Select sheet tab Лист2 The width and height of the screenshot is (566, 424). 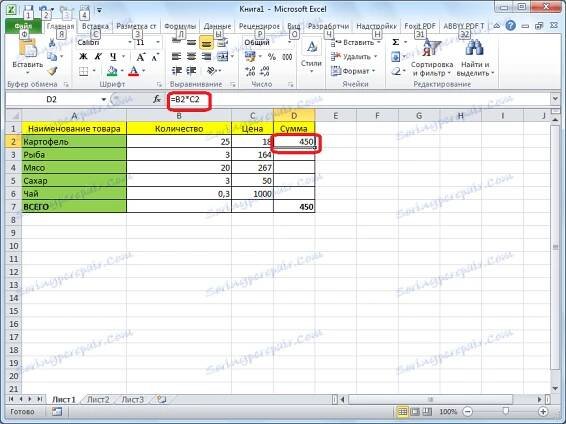tap(98, 399)
